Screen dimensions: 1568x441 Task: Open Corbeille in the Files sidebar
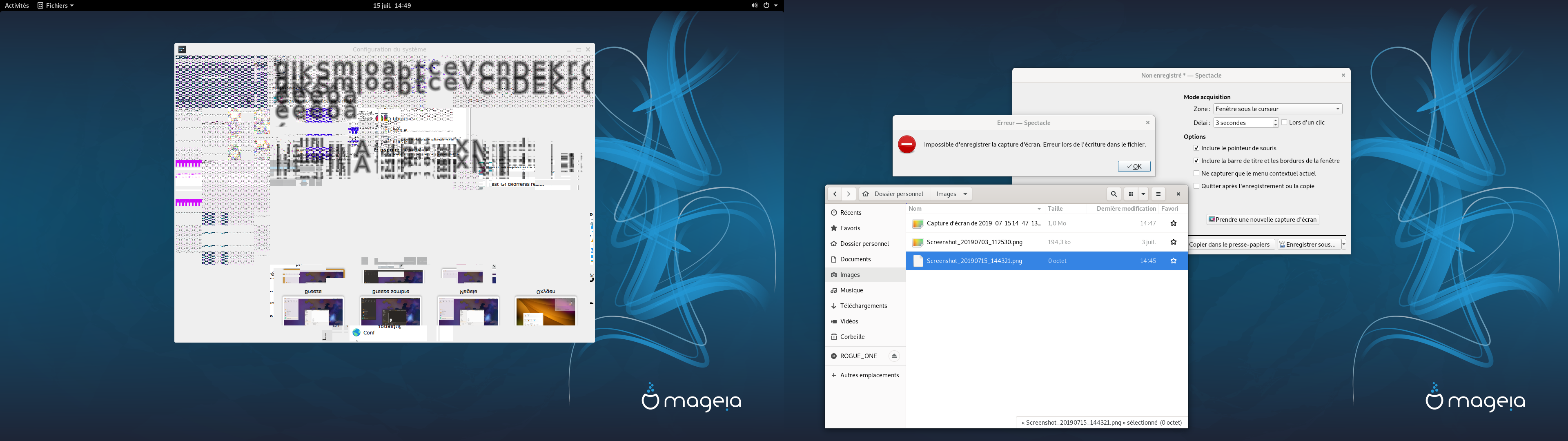pyautogui.click(x=865, y=337)
